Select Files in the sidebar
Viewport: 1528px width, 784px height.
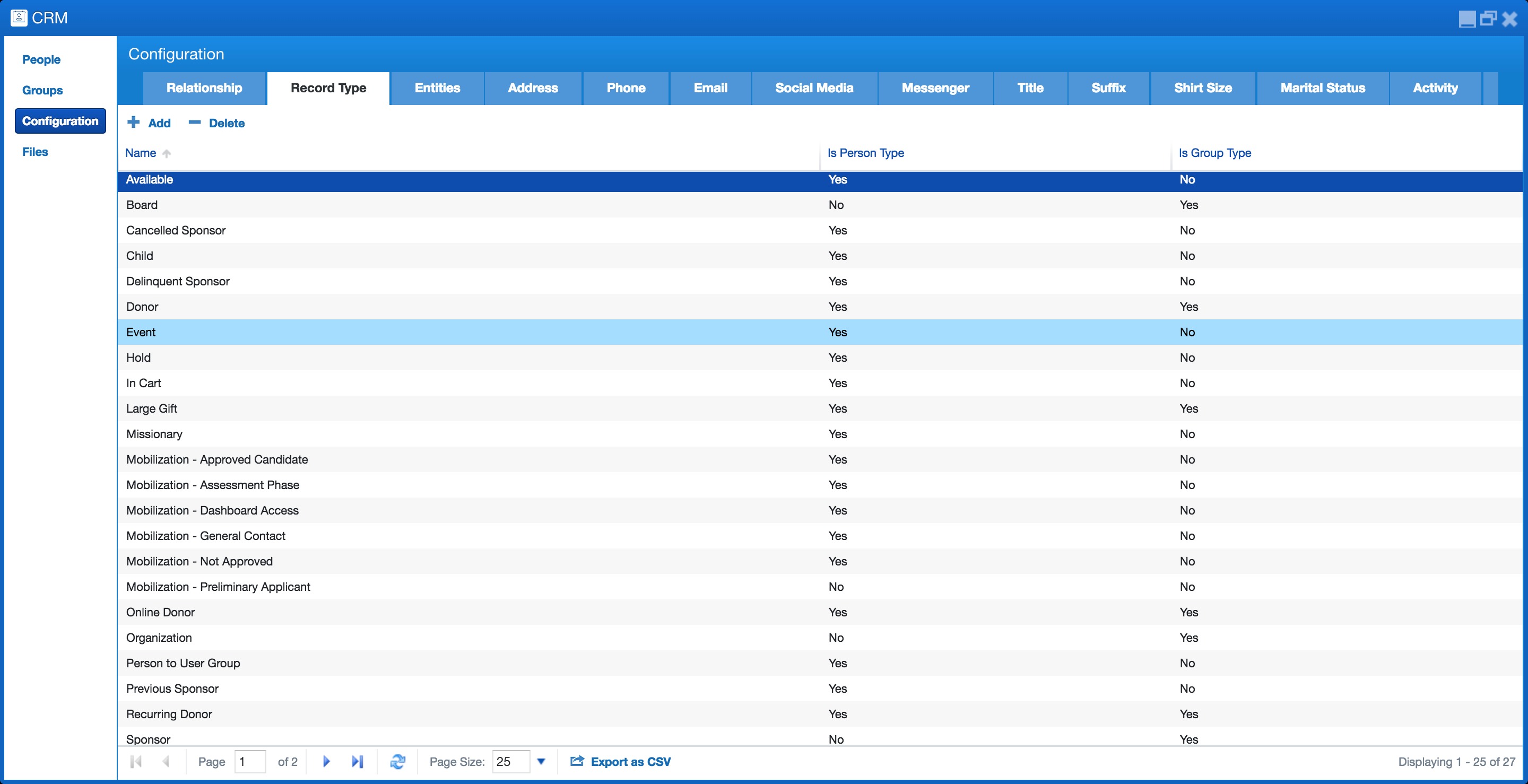point(35,152)
